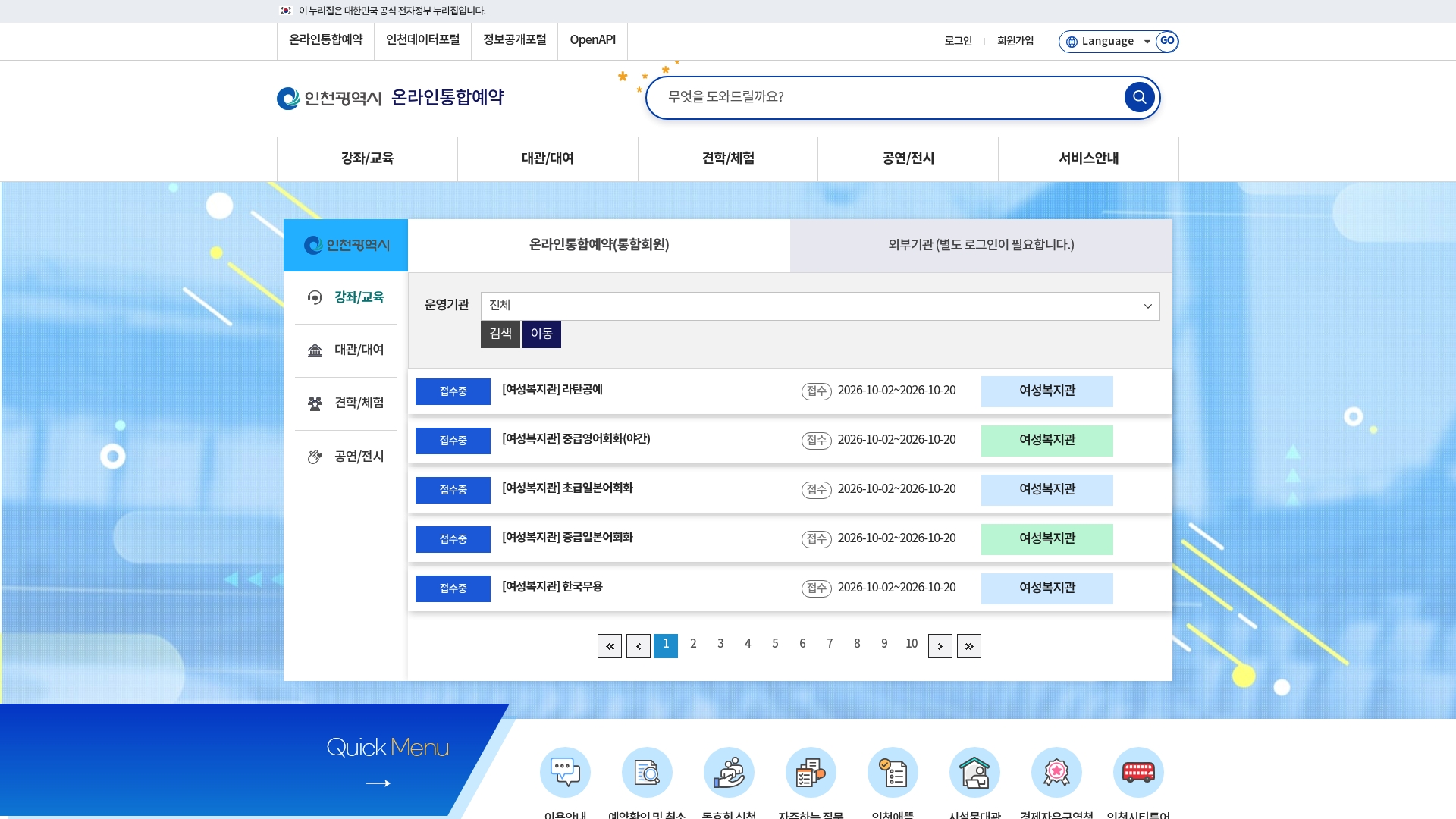Go to previous page with single-left arrow
1456x819 pixels.
point(639,646)
